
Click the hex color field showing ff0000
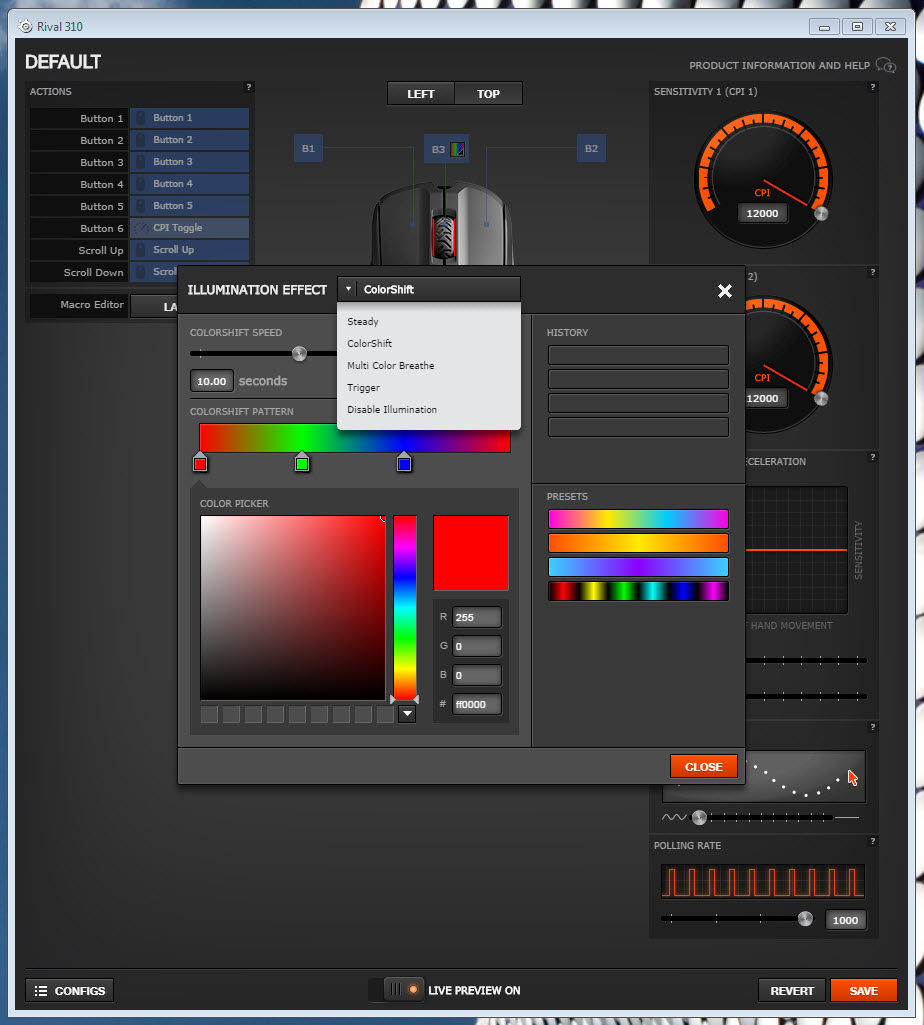(477, 704)
